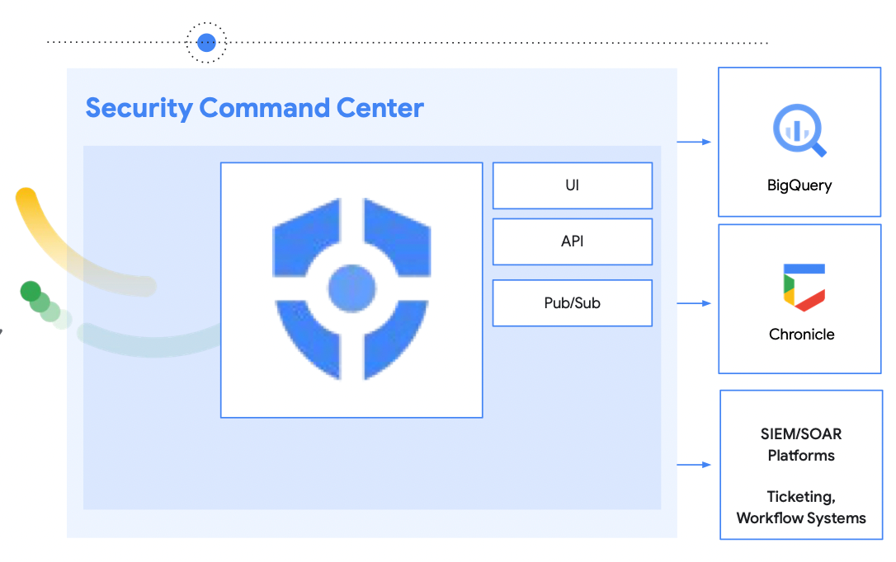The height and width of the screenshot is (562, 896).
Task: Click the Security Command Center title
Action: 254,108
